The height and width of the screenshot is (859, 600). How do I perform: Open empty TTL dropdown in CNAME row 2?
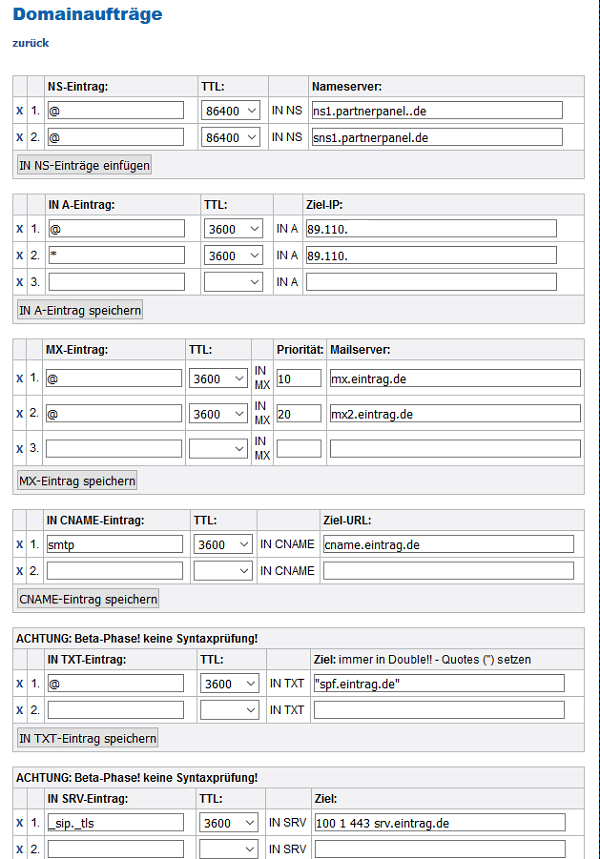tap(223, 571)
